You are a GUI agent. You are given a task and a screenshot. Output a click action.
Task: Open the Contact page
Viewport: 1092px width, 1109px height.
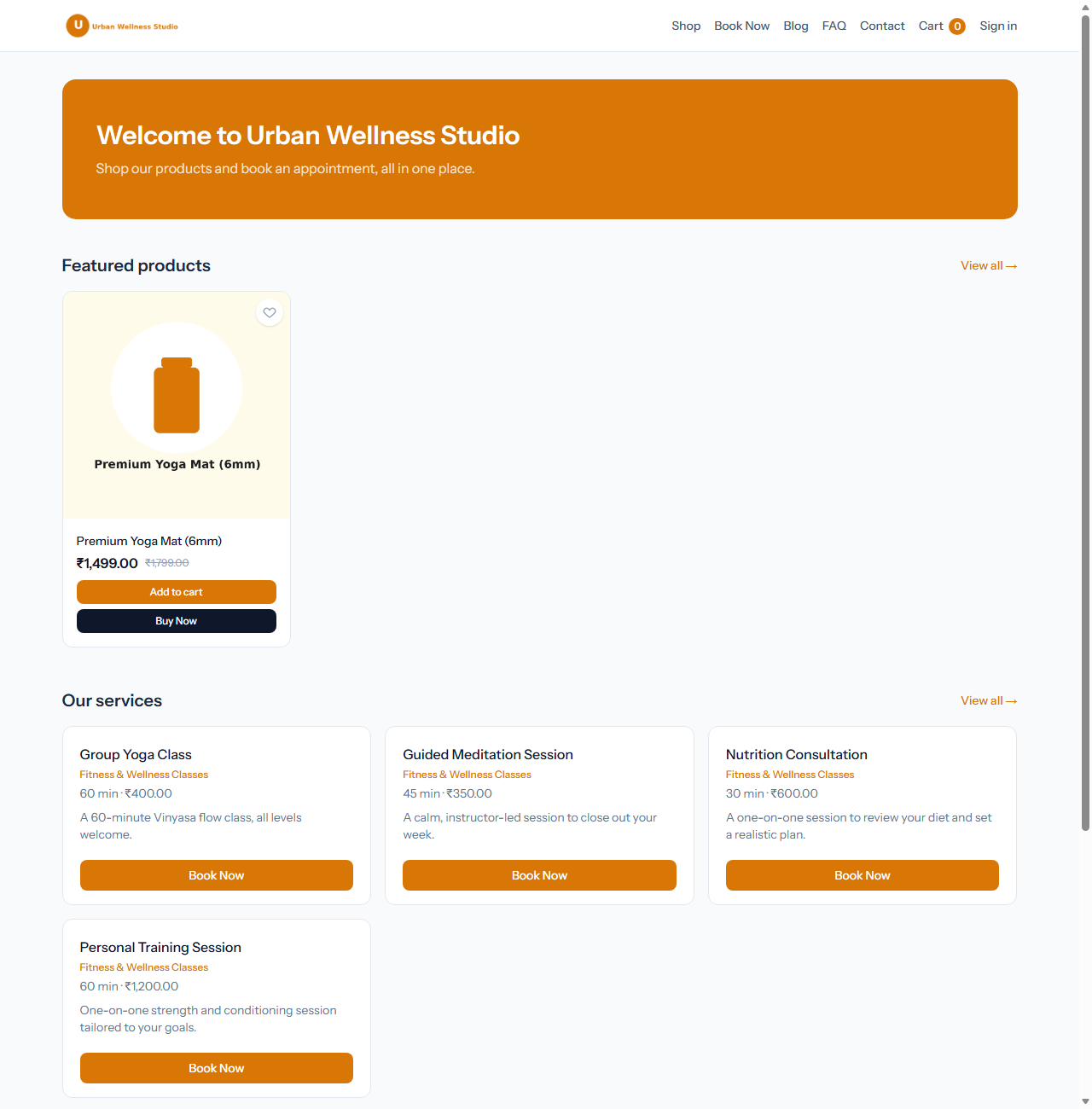click(882, 26)
